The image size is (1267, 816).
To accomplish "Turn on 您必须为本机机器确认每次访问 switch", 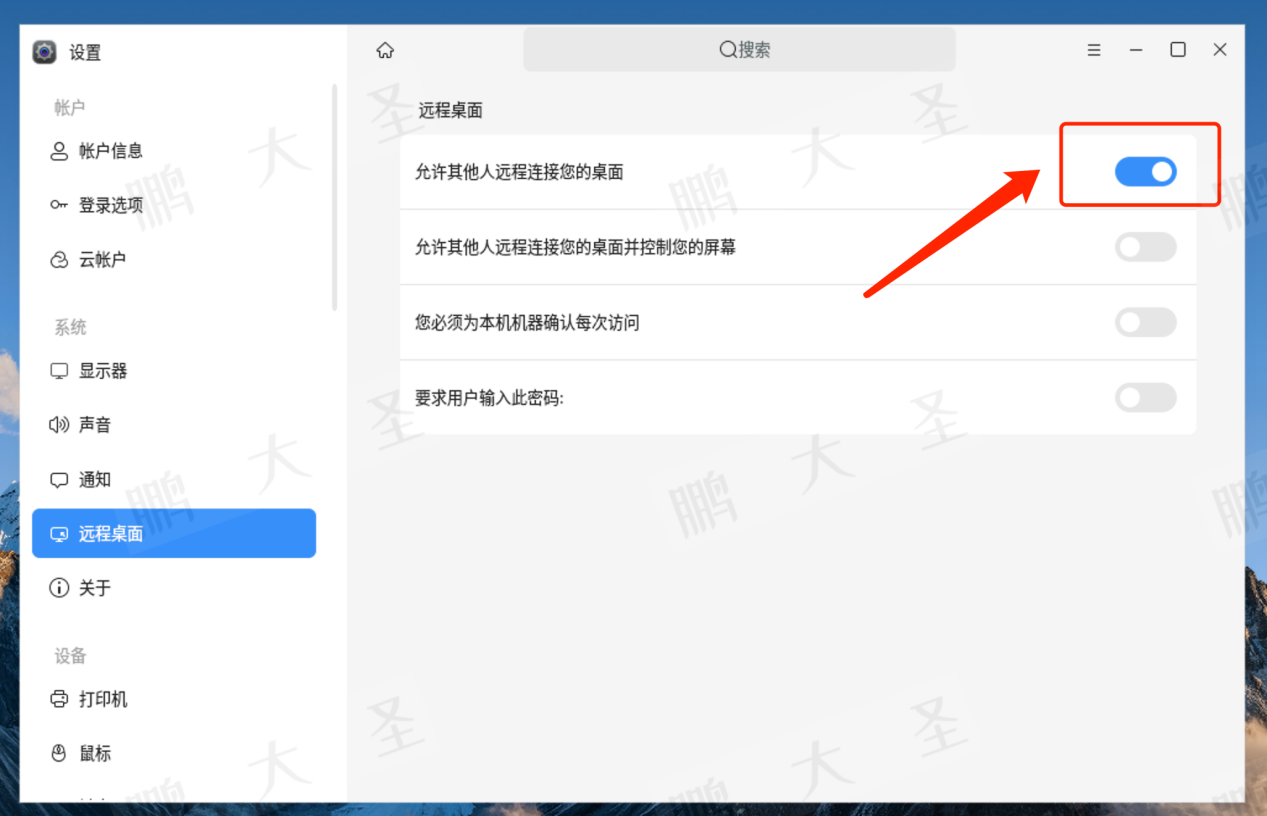I will click(x=1146, y=323).
